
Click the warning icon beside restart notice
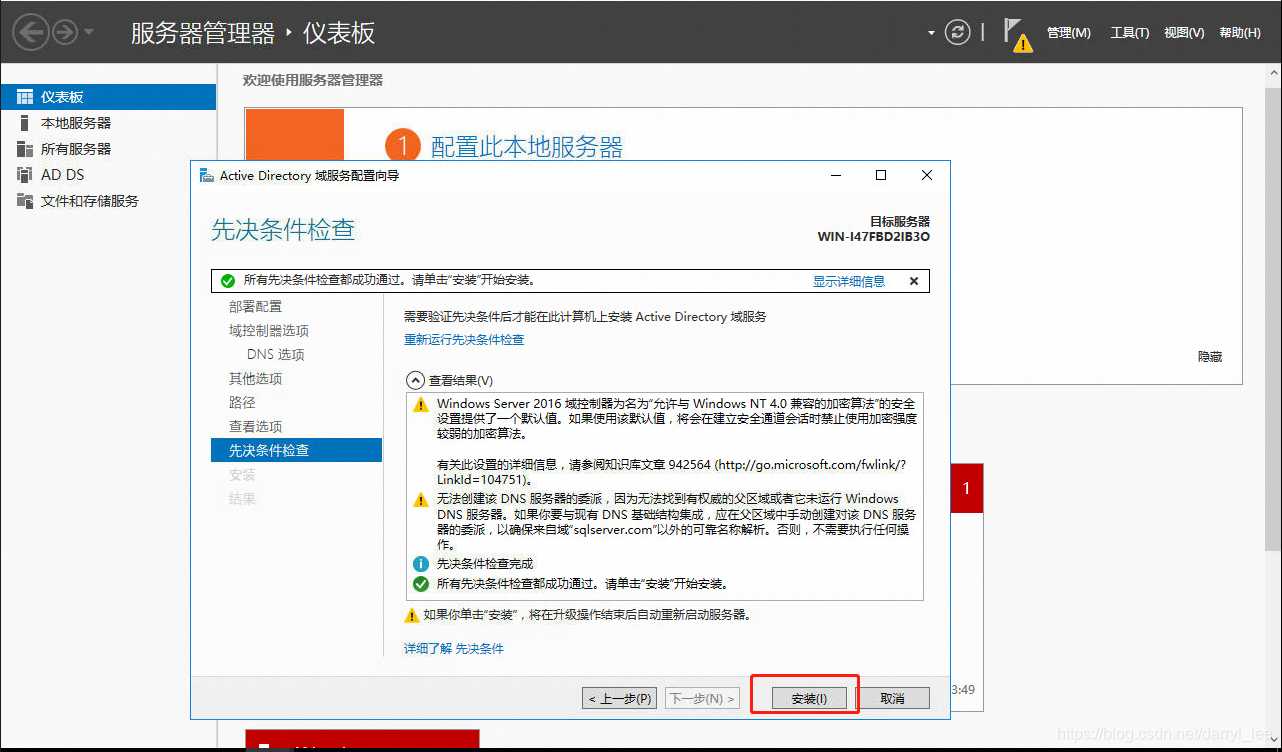[x=411, y=616]
